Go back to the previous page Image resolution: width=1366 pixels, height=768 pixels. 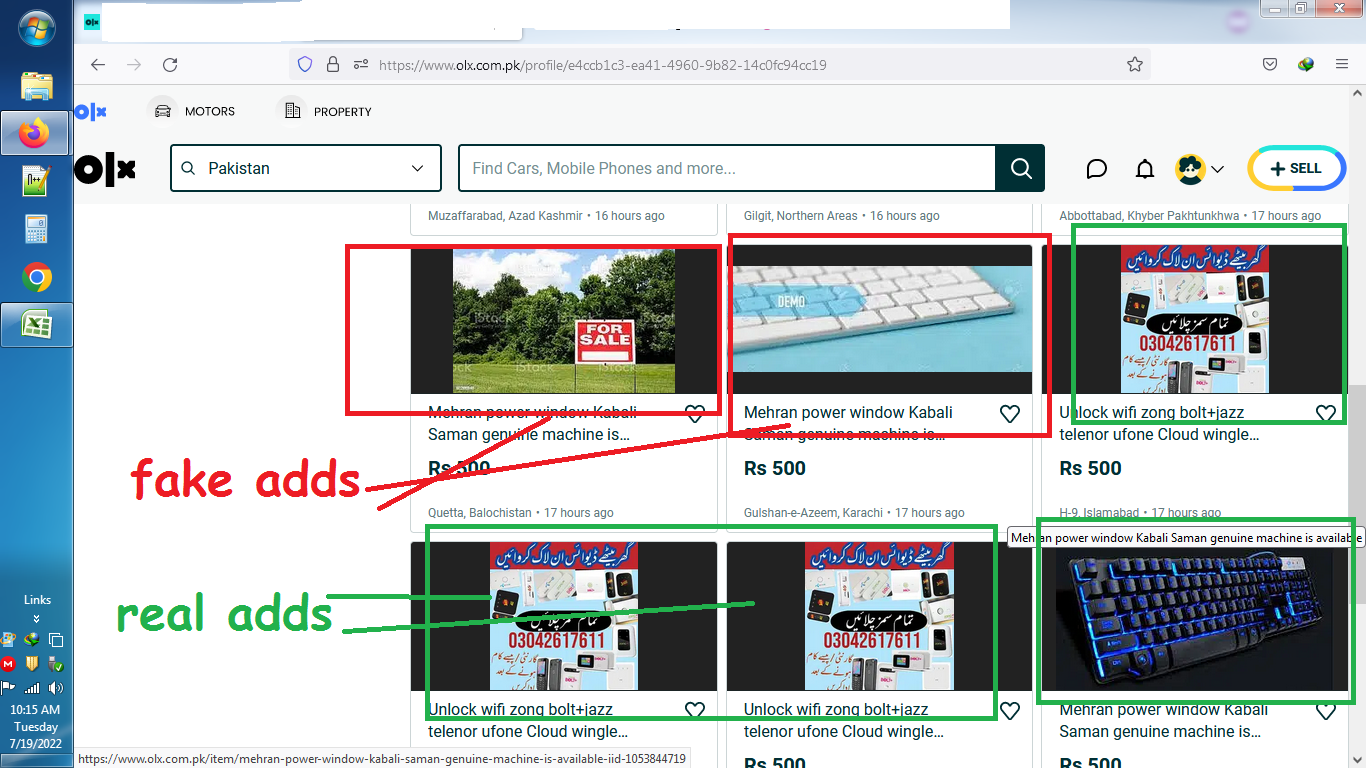click(x=98, y=65)
